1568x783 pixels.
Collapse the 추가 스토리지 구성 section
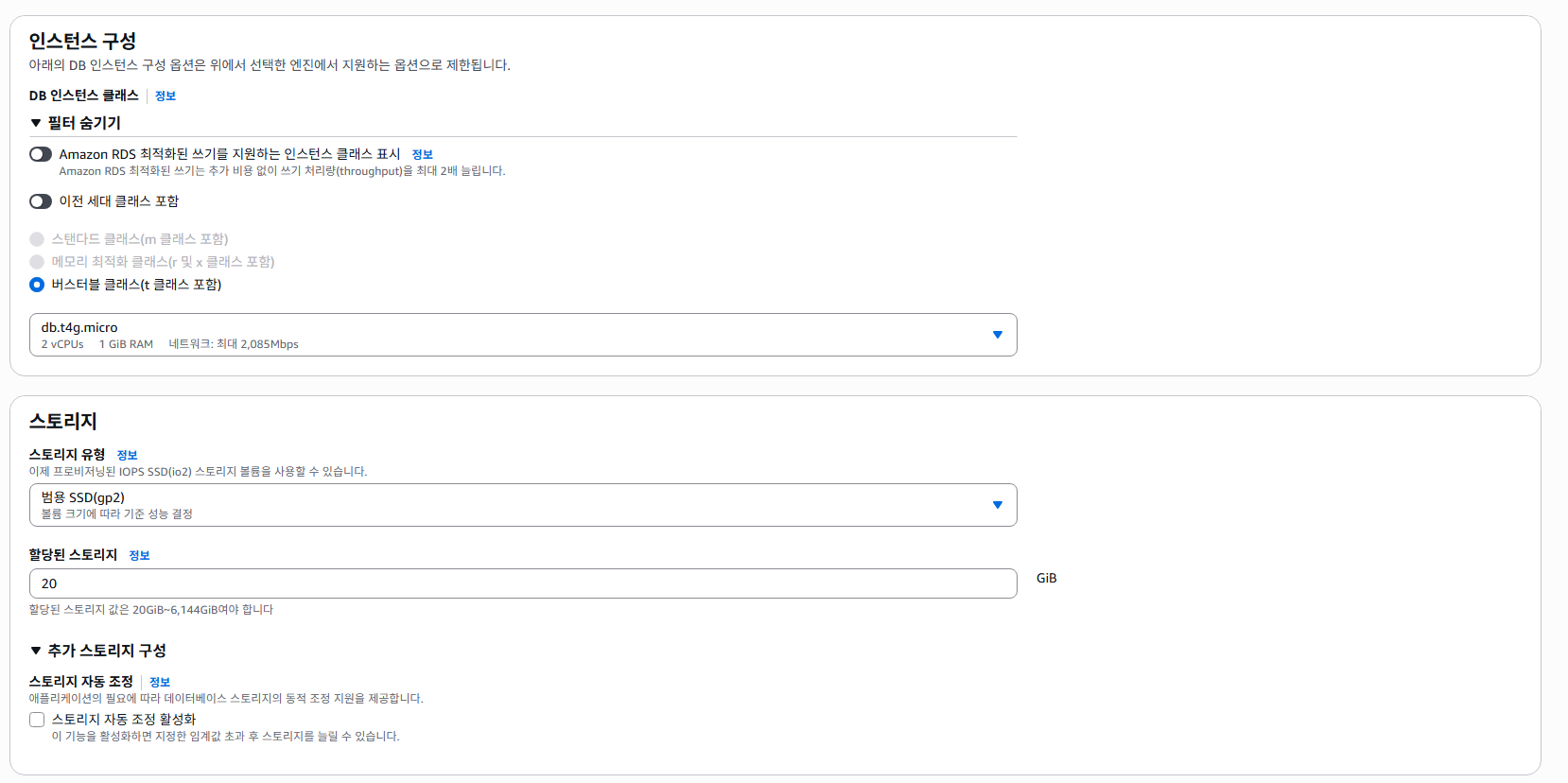point(107,651)
